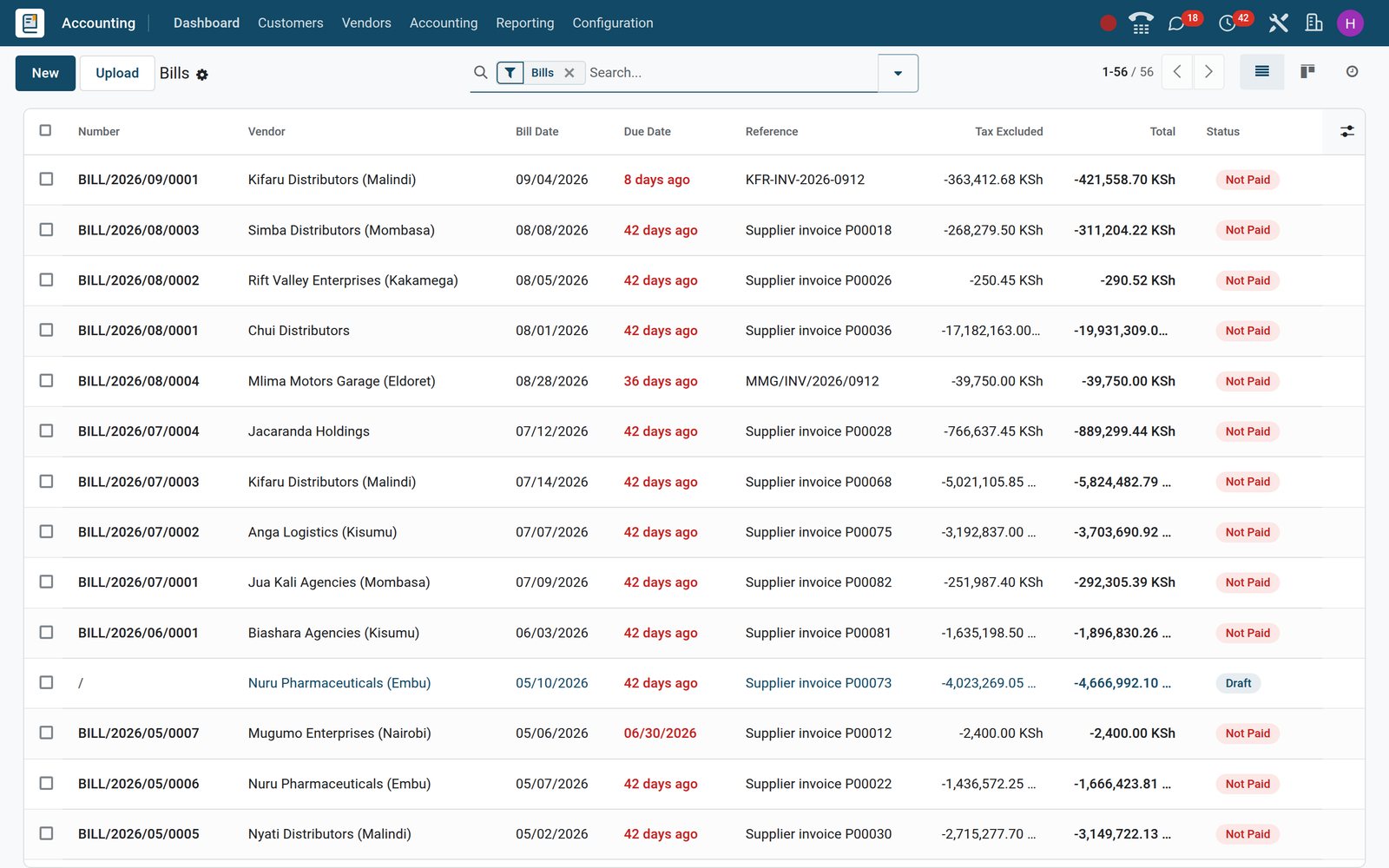Check the box for BILL/2026/09/0001
Image resolution: width=1389 pixels, height=868 pixels.
[46, 179]
